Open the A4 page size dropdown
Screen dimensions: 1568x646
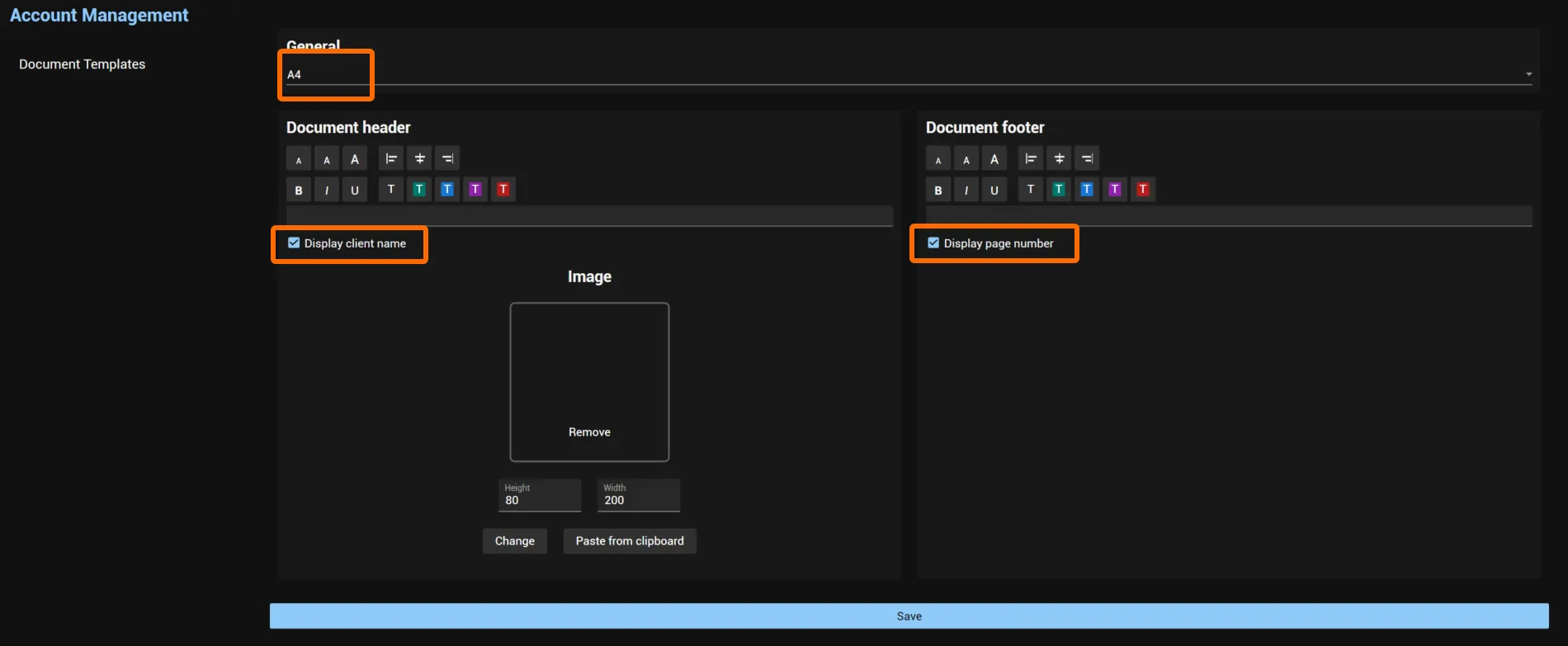[909, 74]
